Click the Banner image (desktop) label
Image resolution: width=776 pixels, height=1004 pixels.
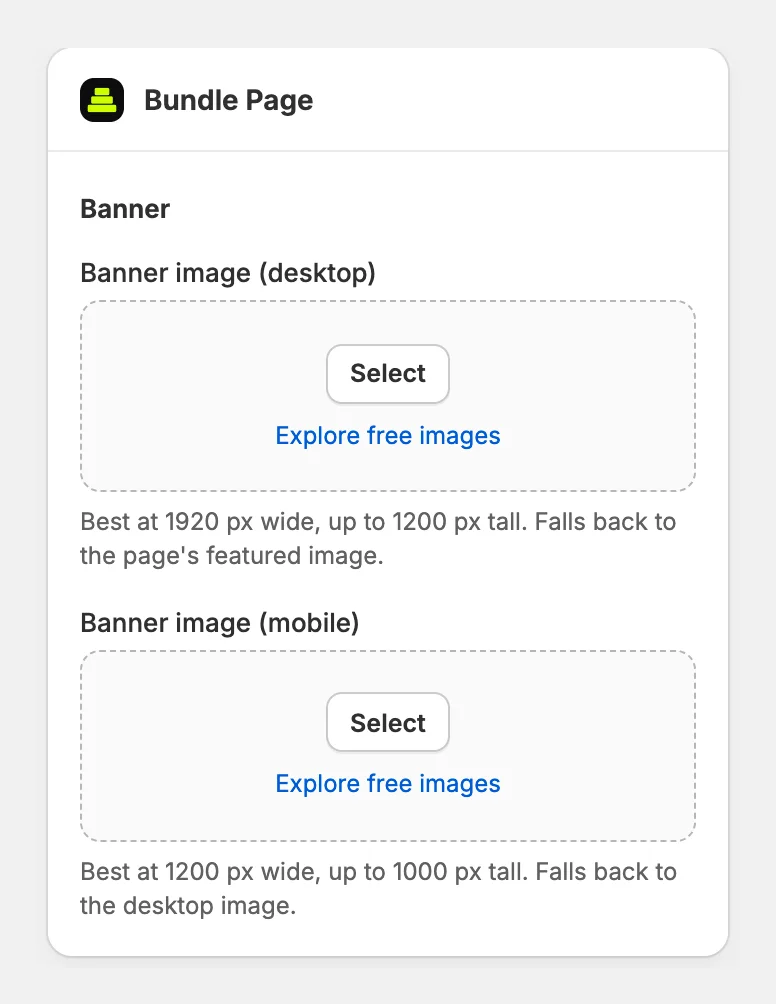[x=228, y=273]
